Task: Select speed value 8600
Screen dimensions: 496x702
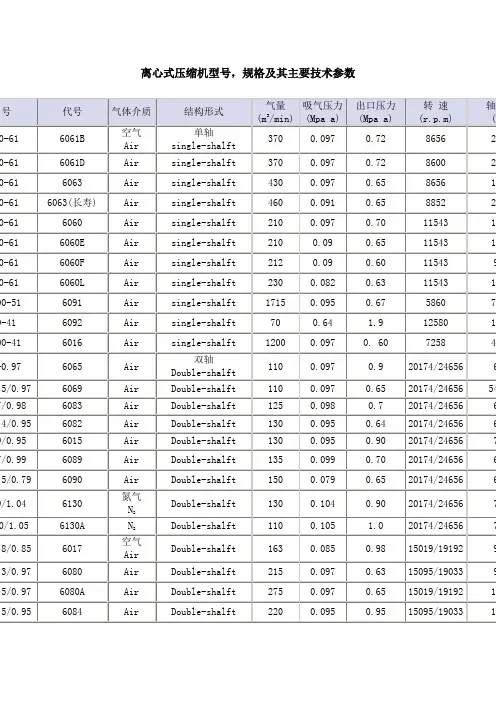Action: coord(436,163)
